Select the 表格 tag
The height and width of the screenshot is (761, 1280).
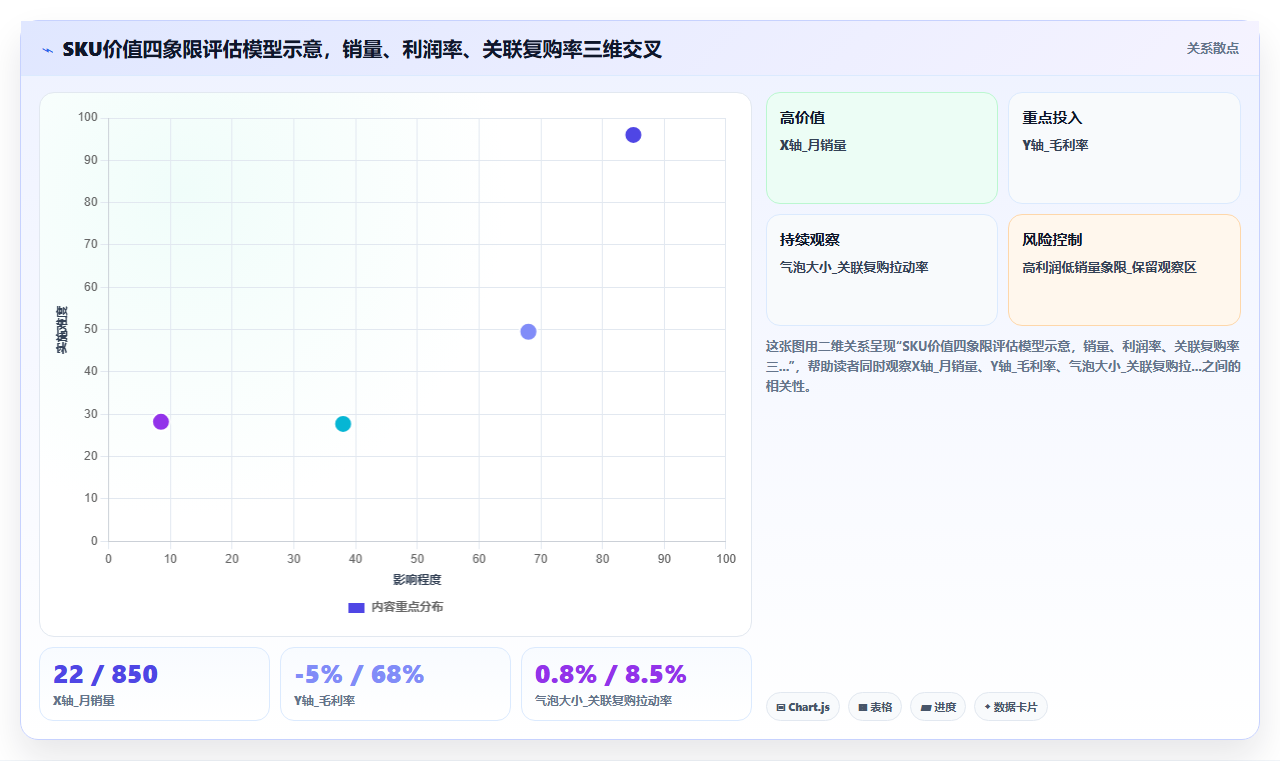(x=875, y=707)
